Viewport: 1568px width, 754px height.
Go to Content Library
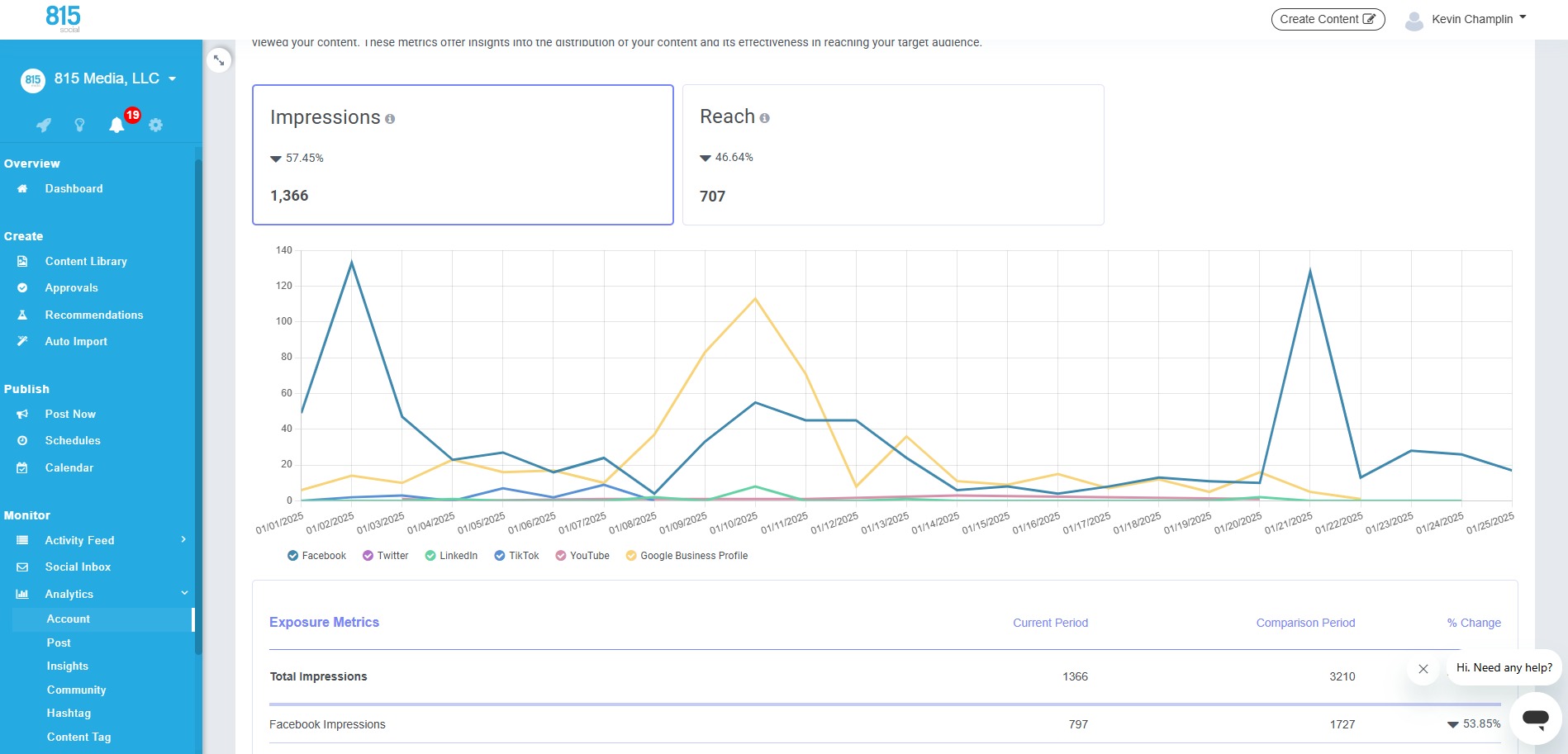click(86, 261)
